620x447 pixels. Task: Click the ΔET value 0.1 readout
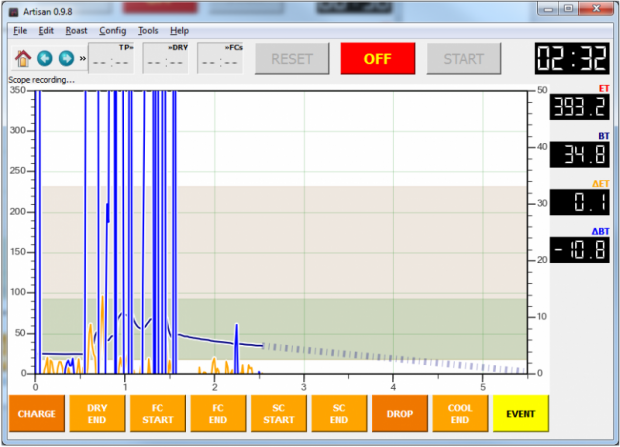pos(579,202)
